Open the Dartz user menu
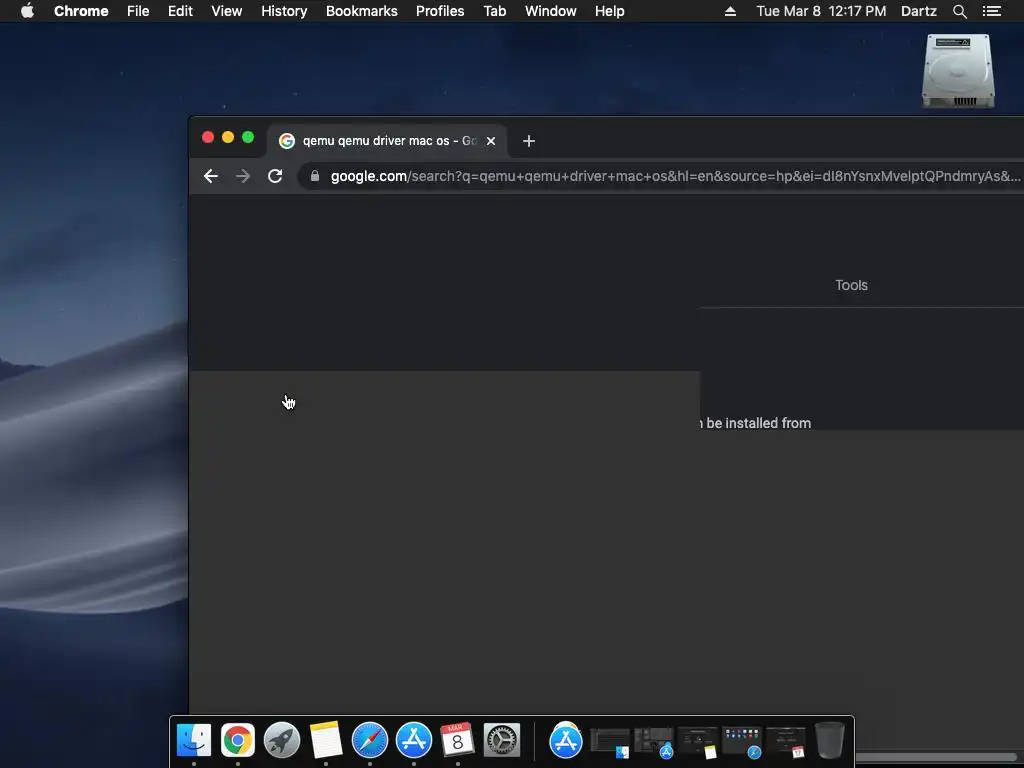Screen dimensions: 1024x768 [919, 11]
